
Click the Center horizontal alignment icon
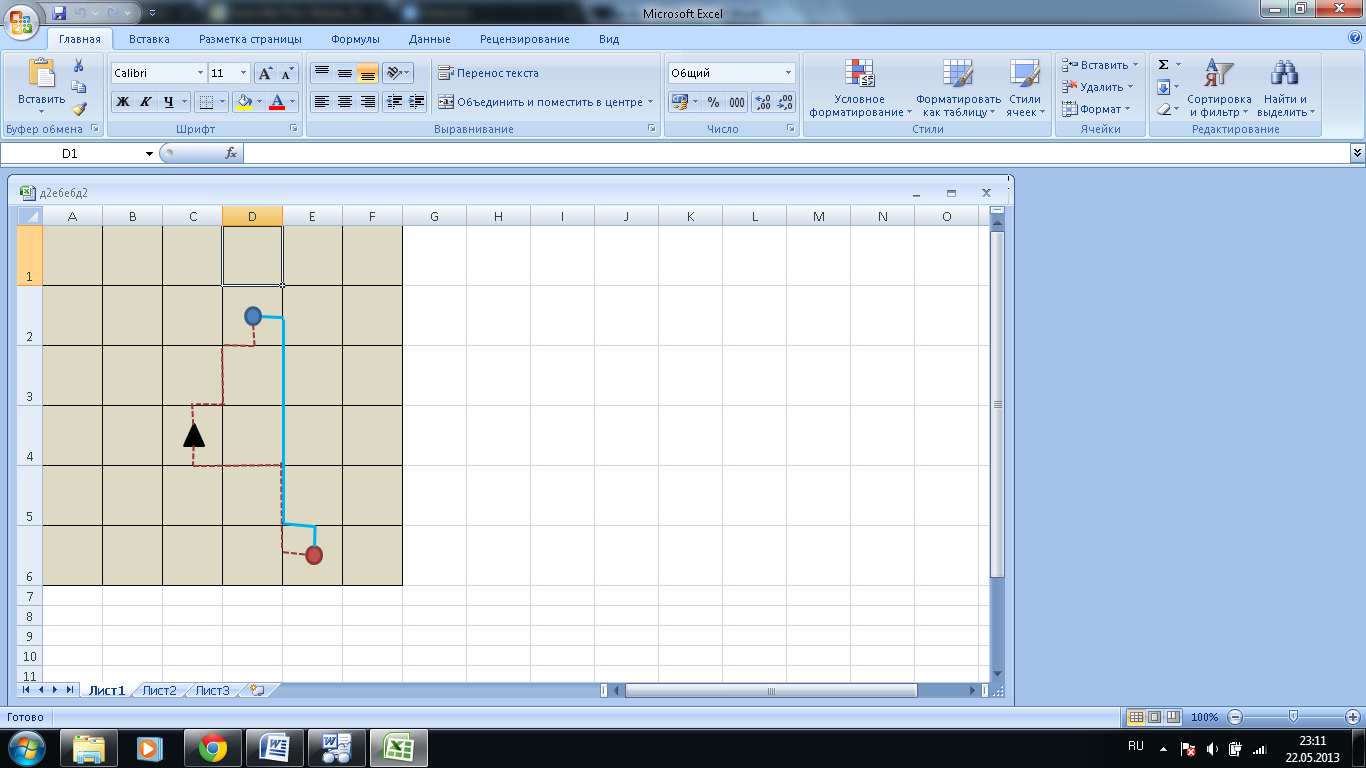point(345,102)
